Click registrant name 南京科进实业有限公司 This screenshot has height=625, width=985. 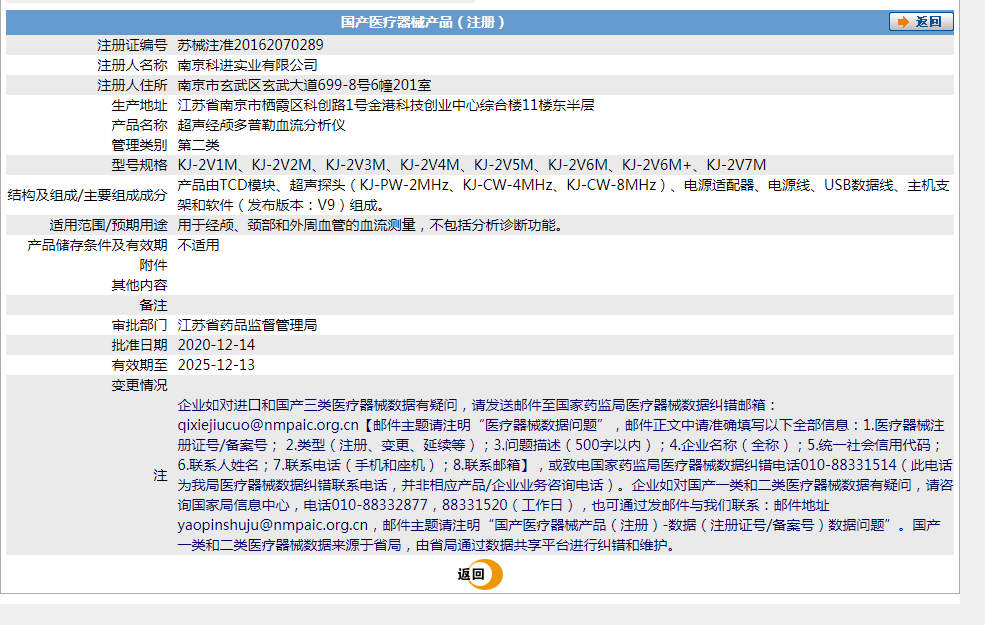point(247,65)
